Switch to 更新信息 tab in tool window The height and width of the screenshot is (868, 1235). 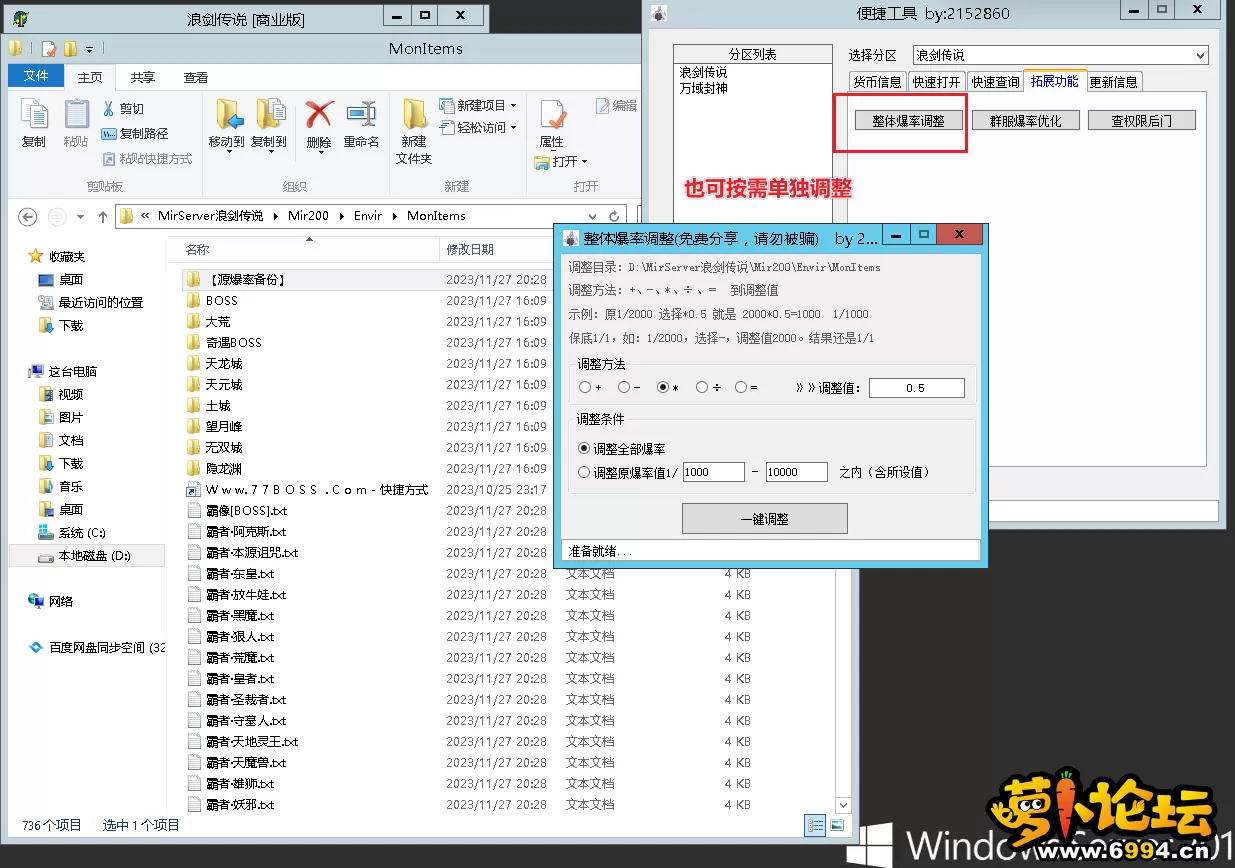click(1113, 82)
